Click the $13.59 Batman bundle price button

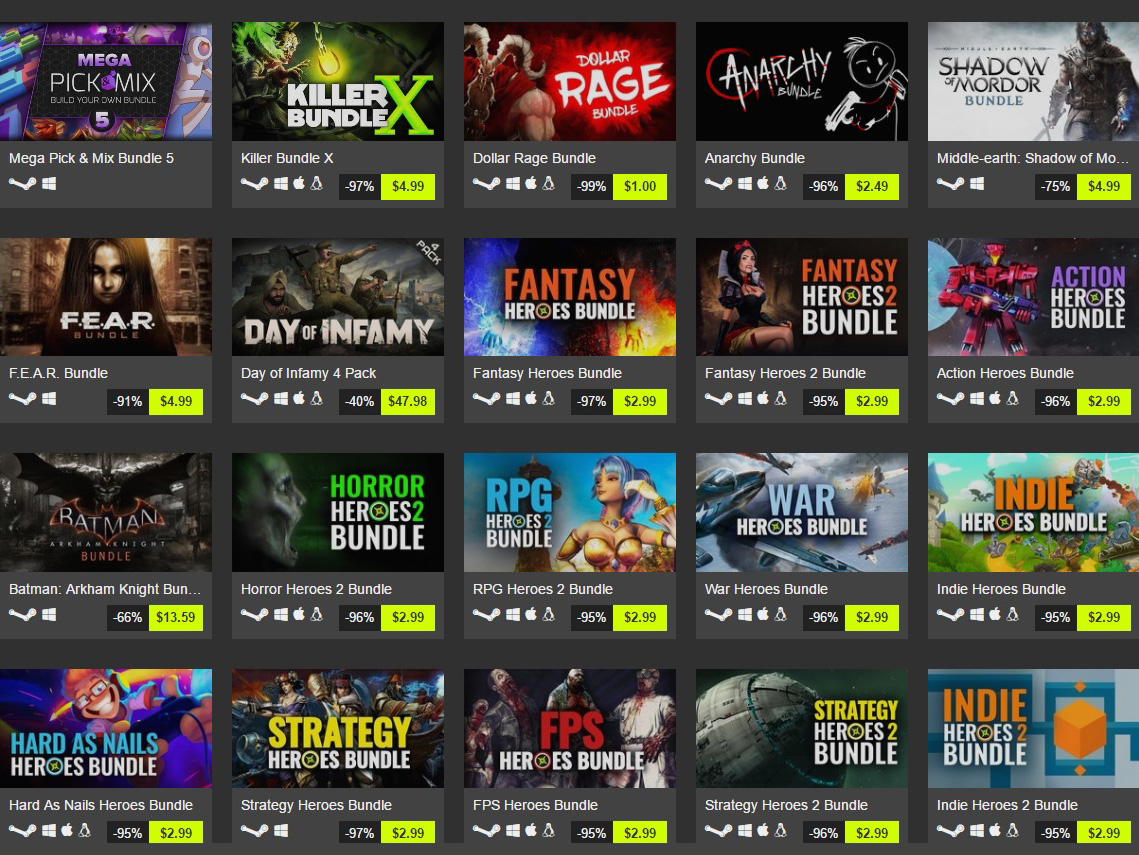176,617
